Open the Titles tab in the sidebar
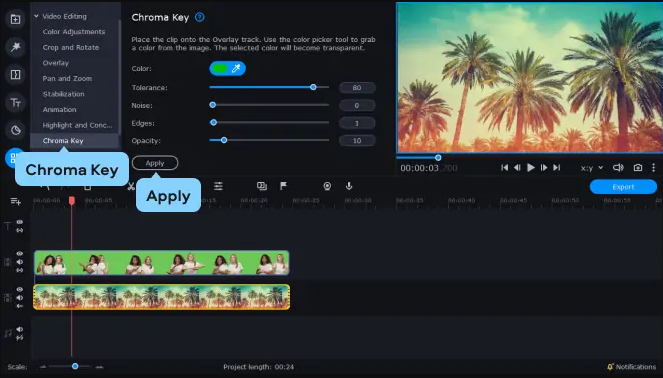This screenshot has width=663, height=378. [15, 103]
